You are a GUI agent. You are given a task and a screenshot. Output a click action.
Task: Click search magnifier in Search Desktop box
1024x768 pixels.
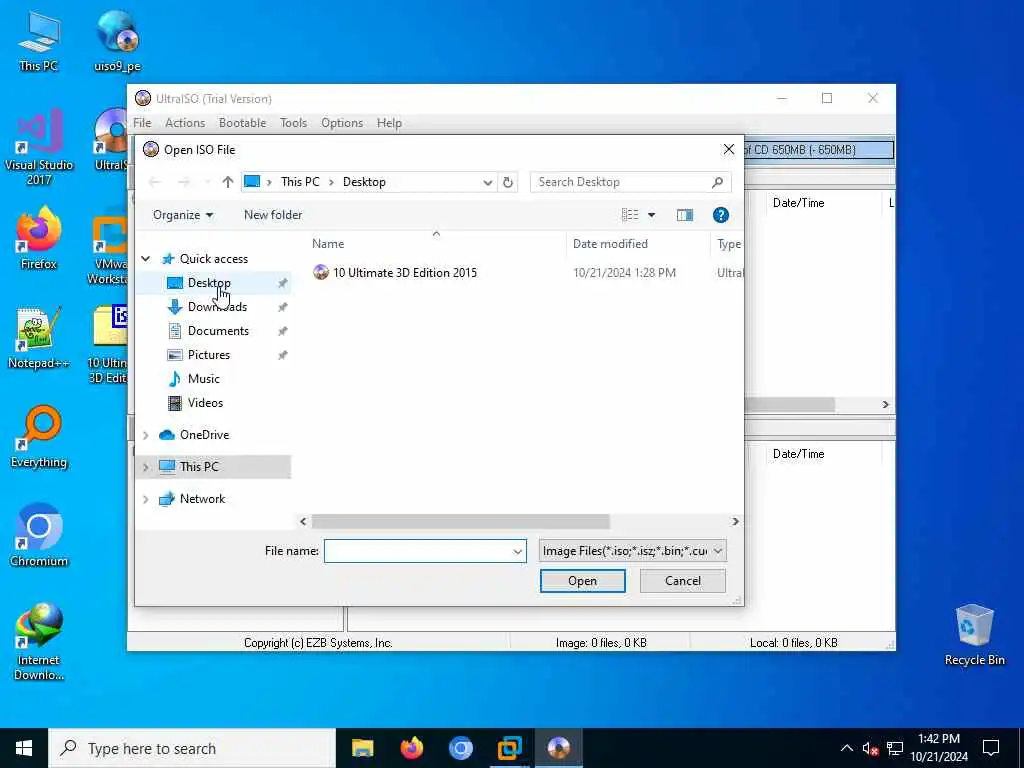click(717, 182)
